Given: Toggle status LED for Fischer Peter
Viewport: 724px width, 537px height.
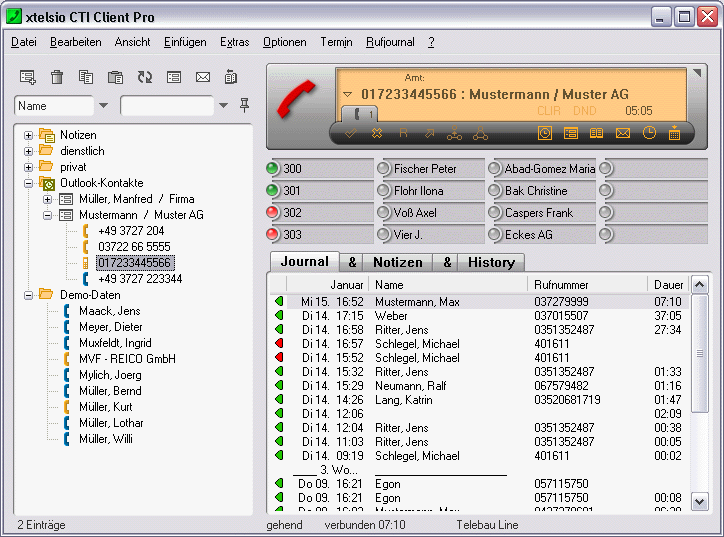Looking at the screenshot, I should [x=383, y=169].
